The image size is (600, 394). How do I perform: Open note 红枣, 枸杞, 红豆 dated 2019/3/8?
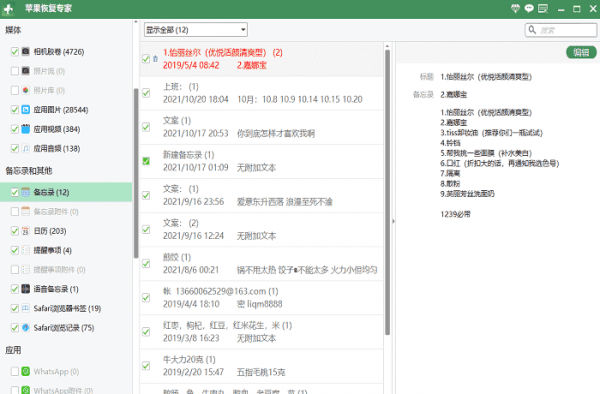click(x=262, y=332)
